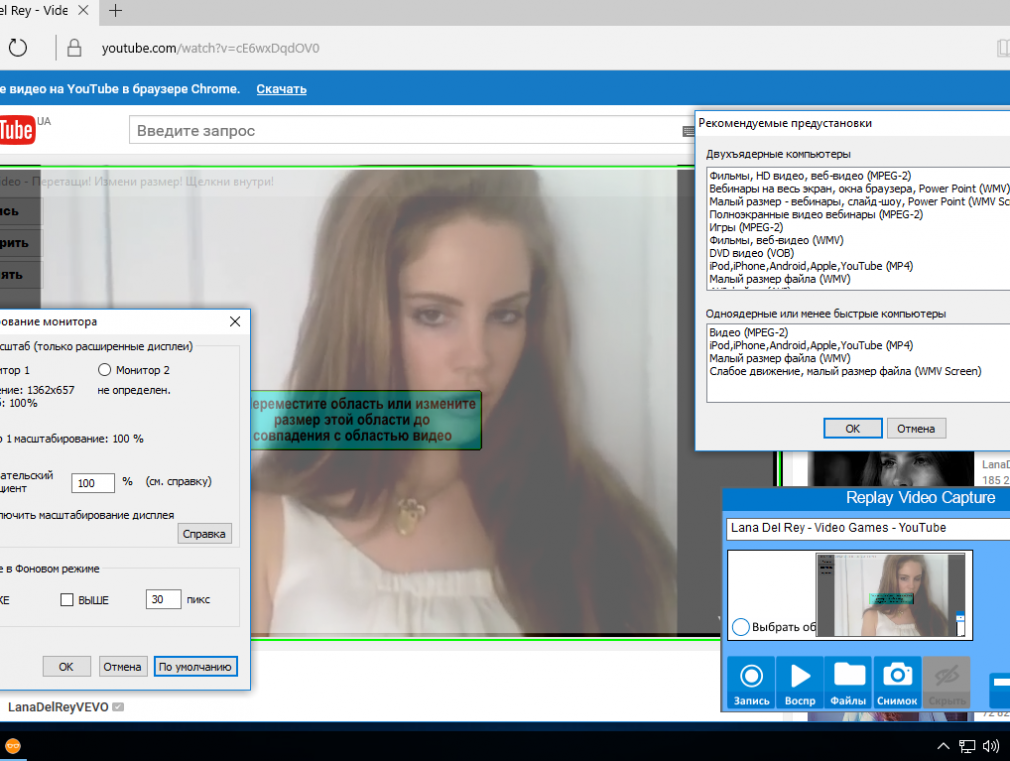
Task: Click the Справка button
Action: pos(204,534)
